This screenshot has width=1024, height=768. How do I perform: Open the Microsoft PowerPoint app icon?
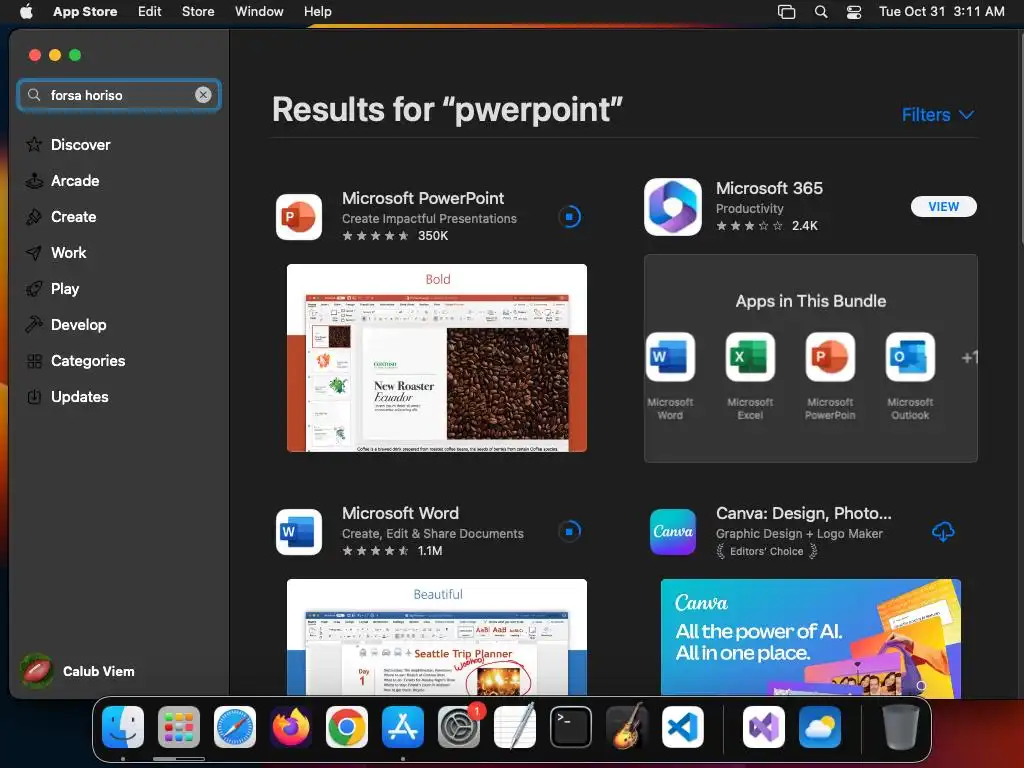(299, 217)
